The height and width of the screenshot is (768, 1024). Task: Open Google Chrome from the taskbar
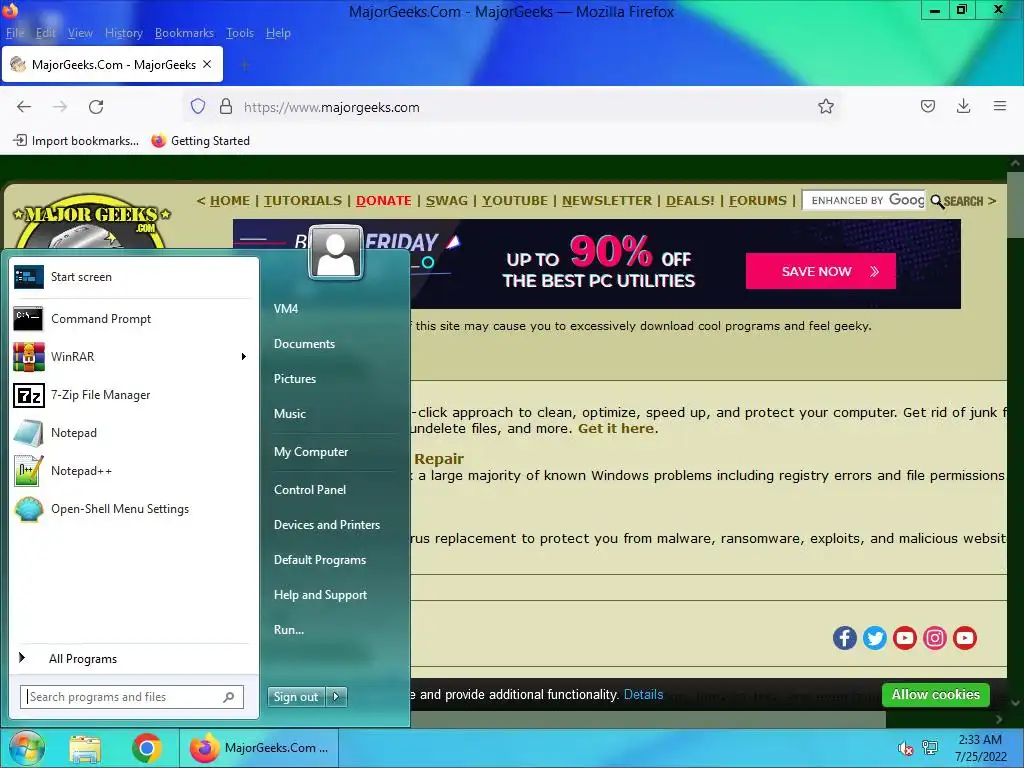pyautogui.click(x=146, y=748)
